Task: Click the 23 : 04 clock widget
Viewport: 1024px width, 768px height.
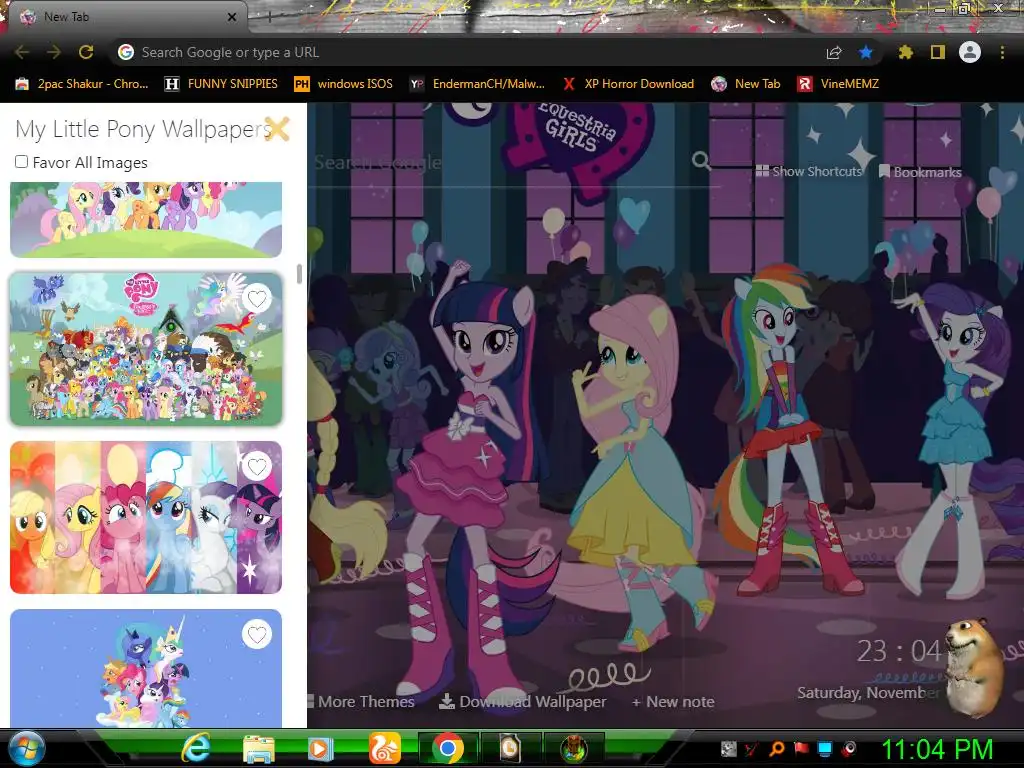Action: [x=899, y=651]
